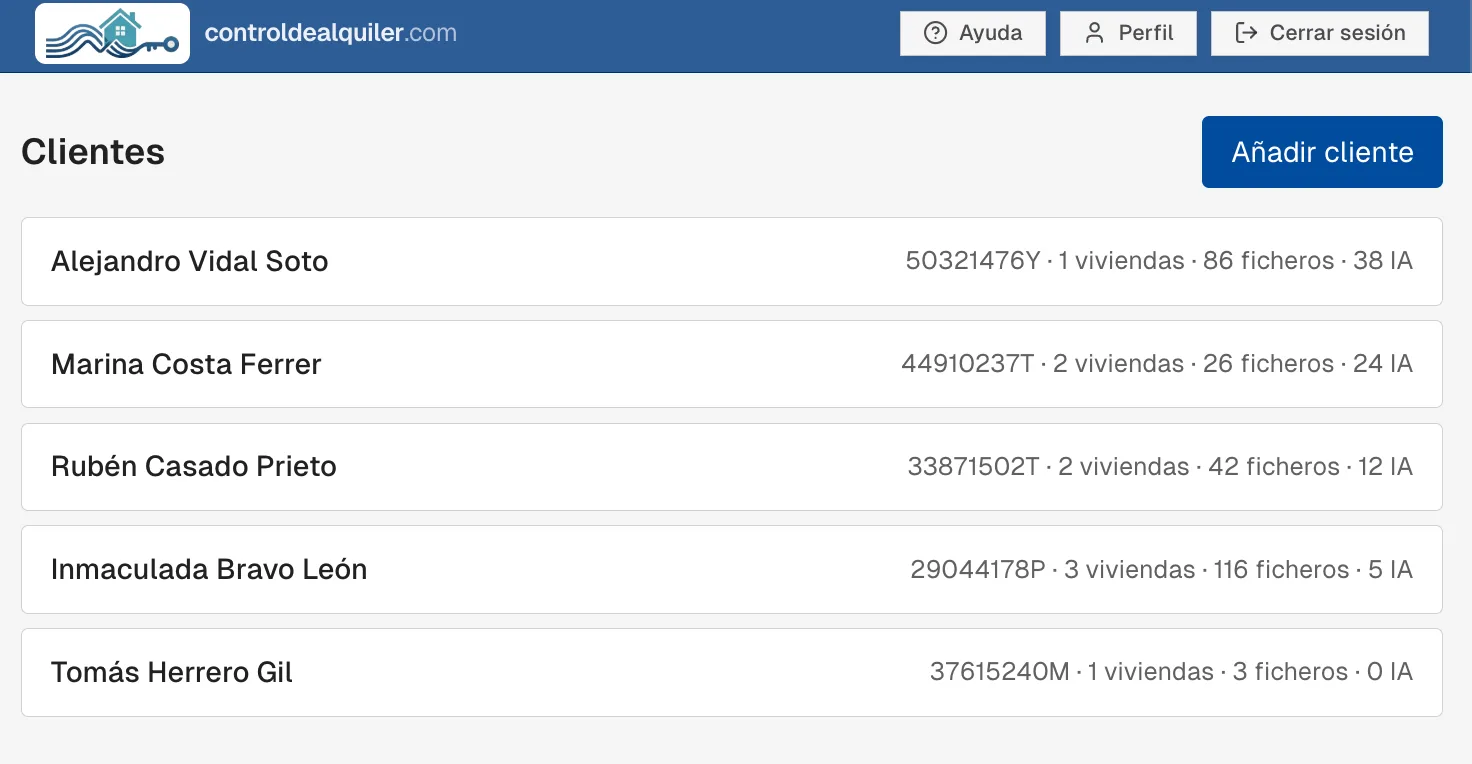Click the 44910237T details summary
Viewport: 1472px width, 764px height.
pos(1157,364)
